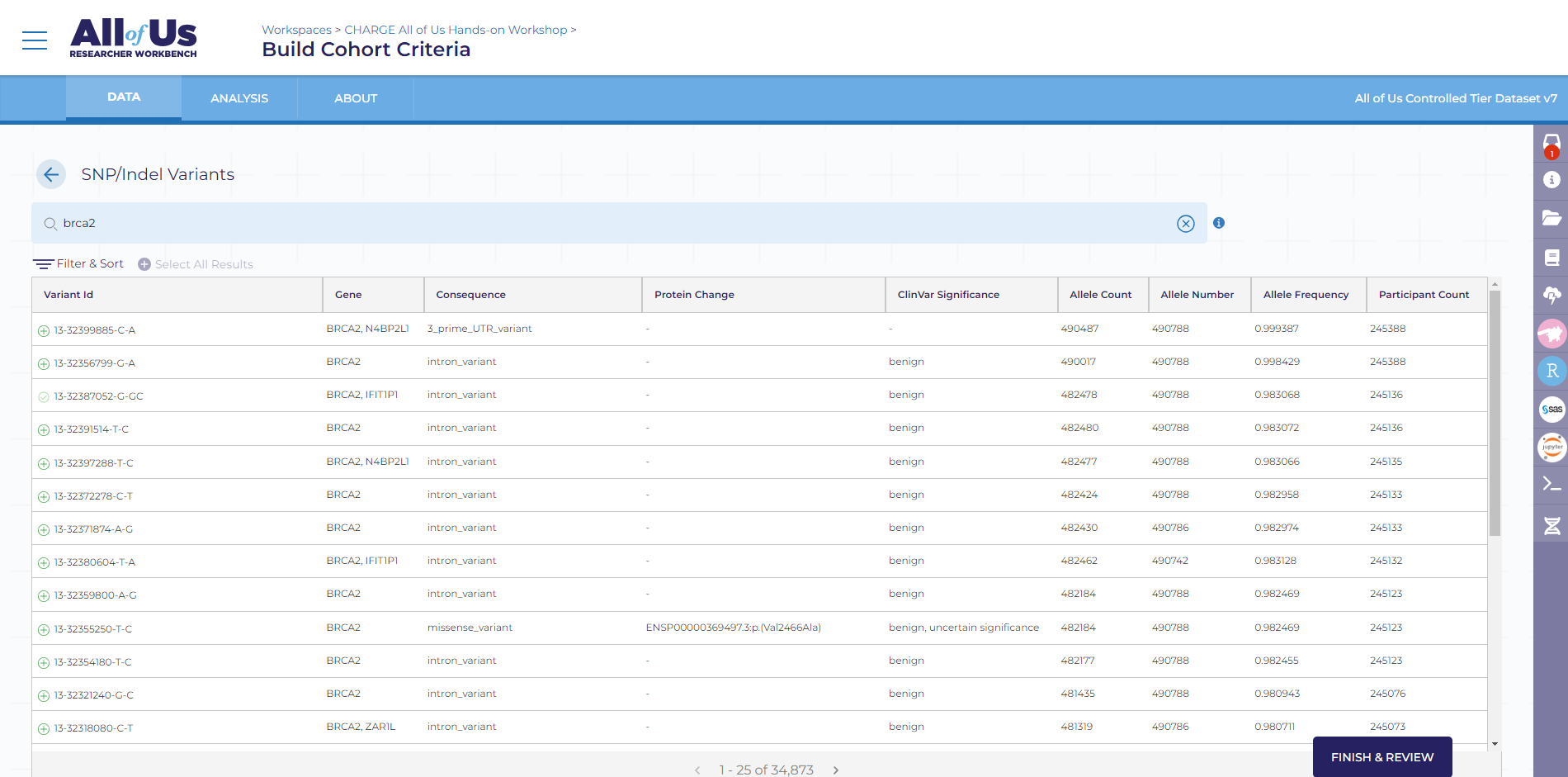
Task: Add variant 13-32397288-T-C to cohort
Action: click(x=44, y=463)
